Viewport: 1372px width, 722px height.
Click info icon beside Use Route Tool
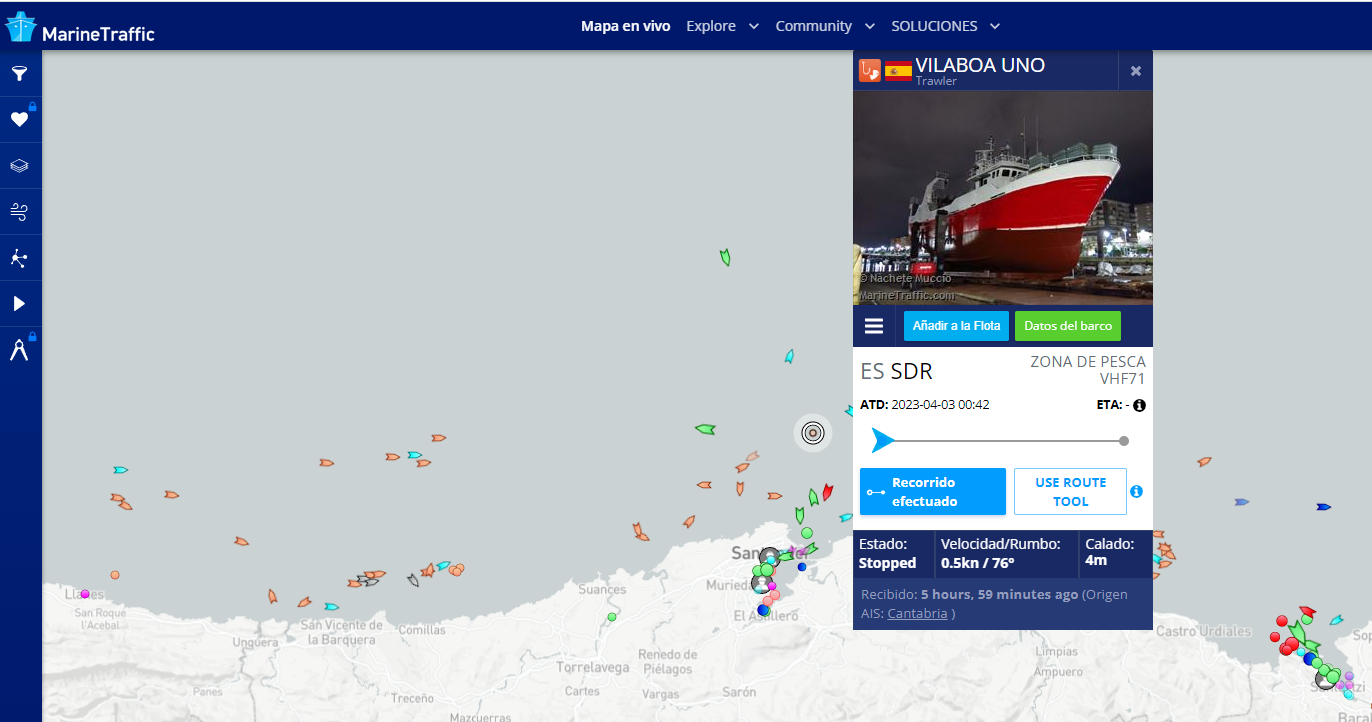point(1136,492)
